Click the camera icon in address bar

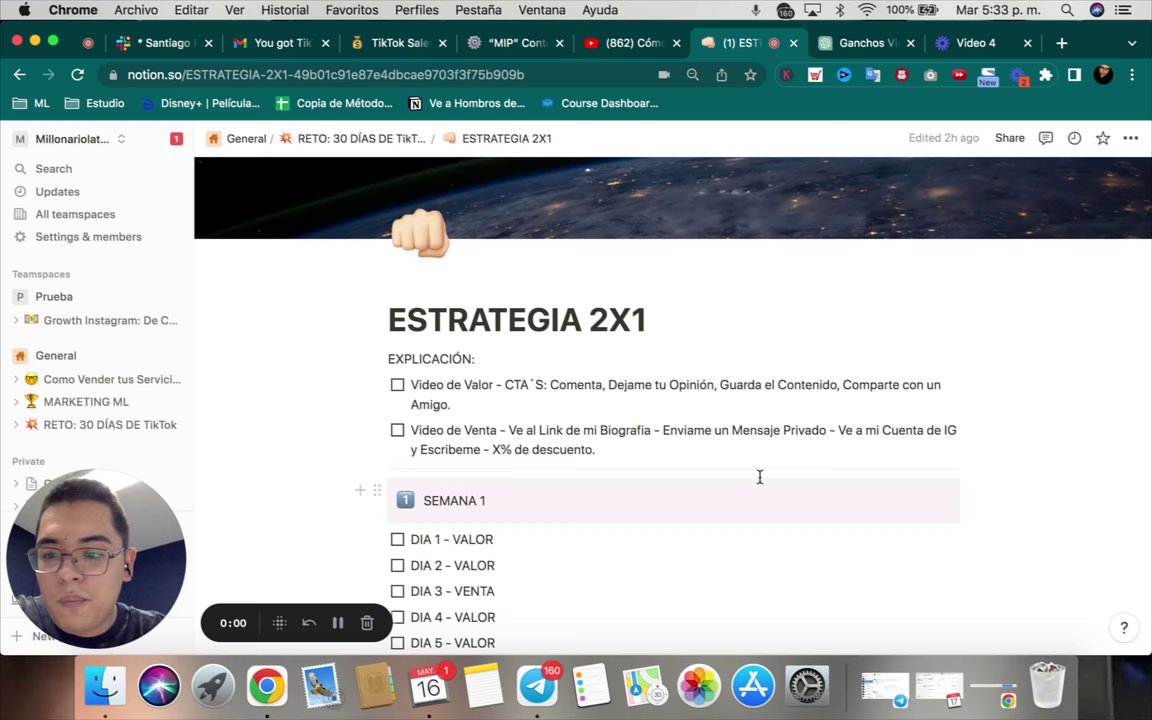tap(664, 75)
